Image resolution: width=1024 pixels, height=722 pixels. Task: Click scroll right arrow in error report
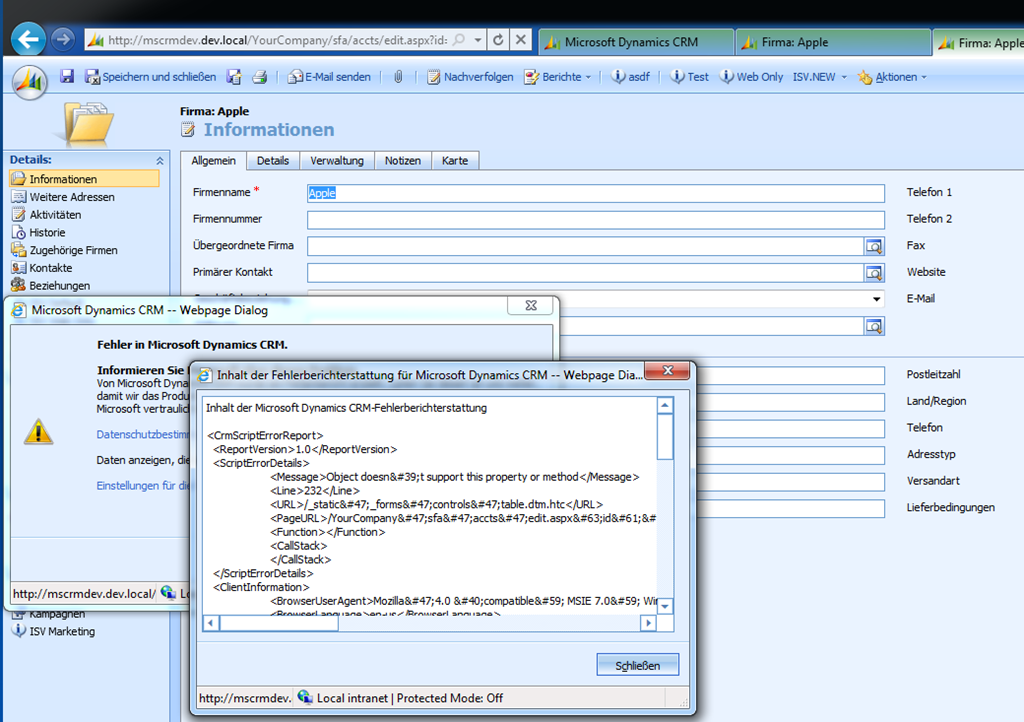coord(648,623)
